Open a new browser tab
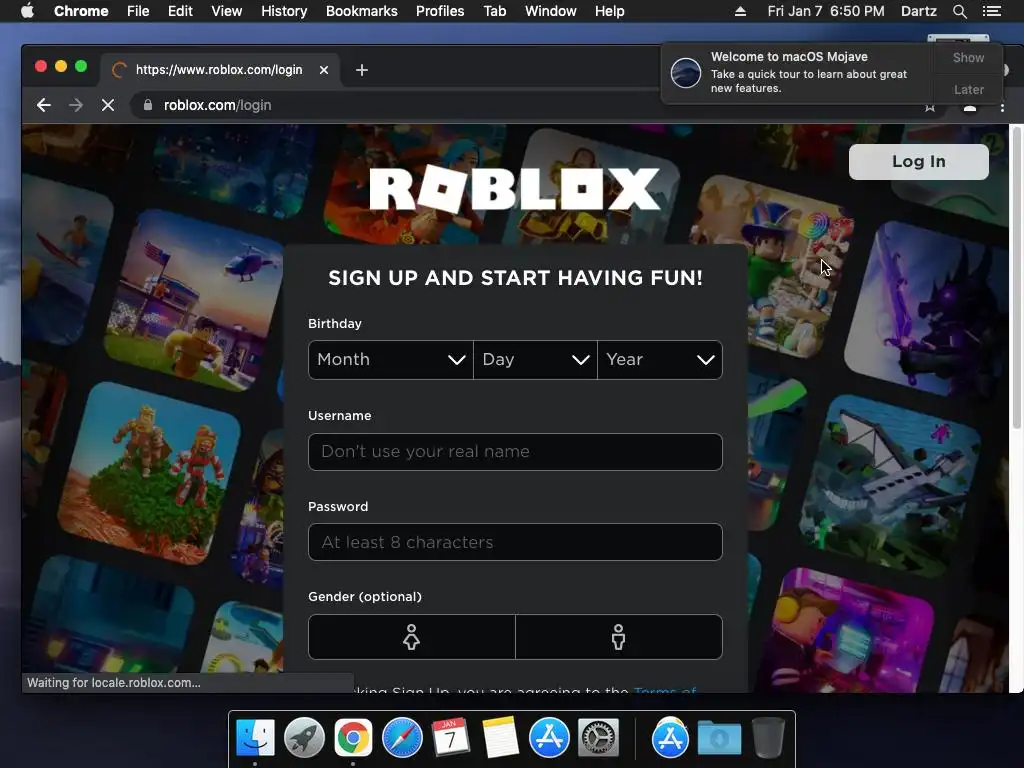Screen dimensions: 1024x768 [362, 70]
